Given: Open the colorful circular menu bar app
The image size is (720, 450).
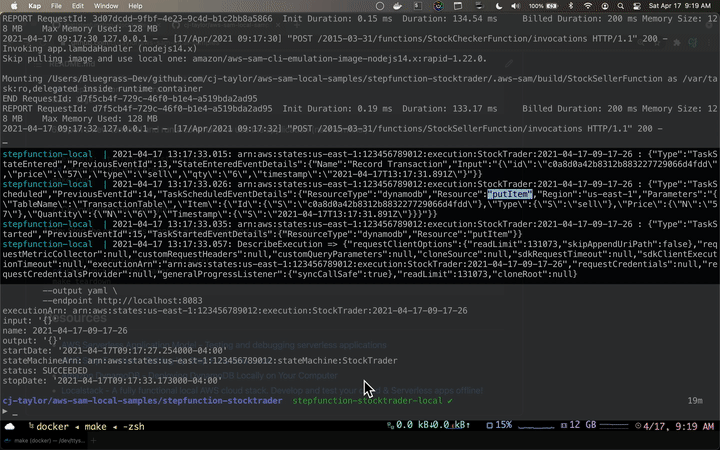Looking at the screenshot, I should [439, 6].
